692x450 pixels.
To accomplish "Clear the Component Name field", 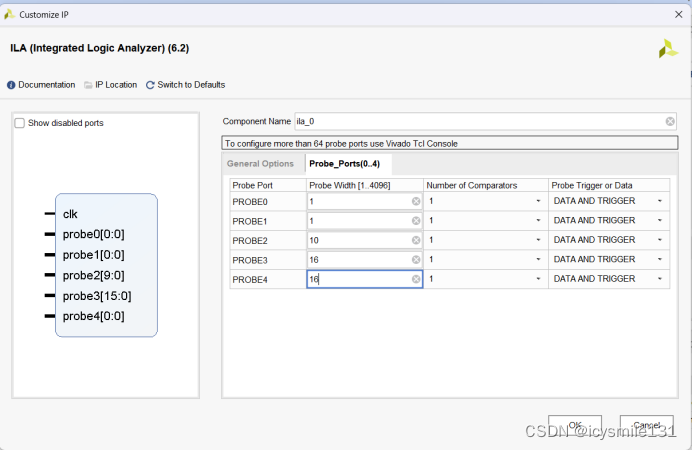I will pos(670,121).
